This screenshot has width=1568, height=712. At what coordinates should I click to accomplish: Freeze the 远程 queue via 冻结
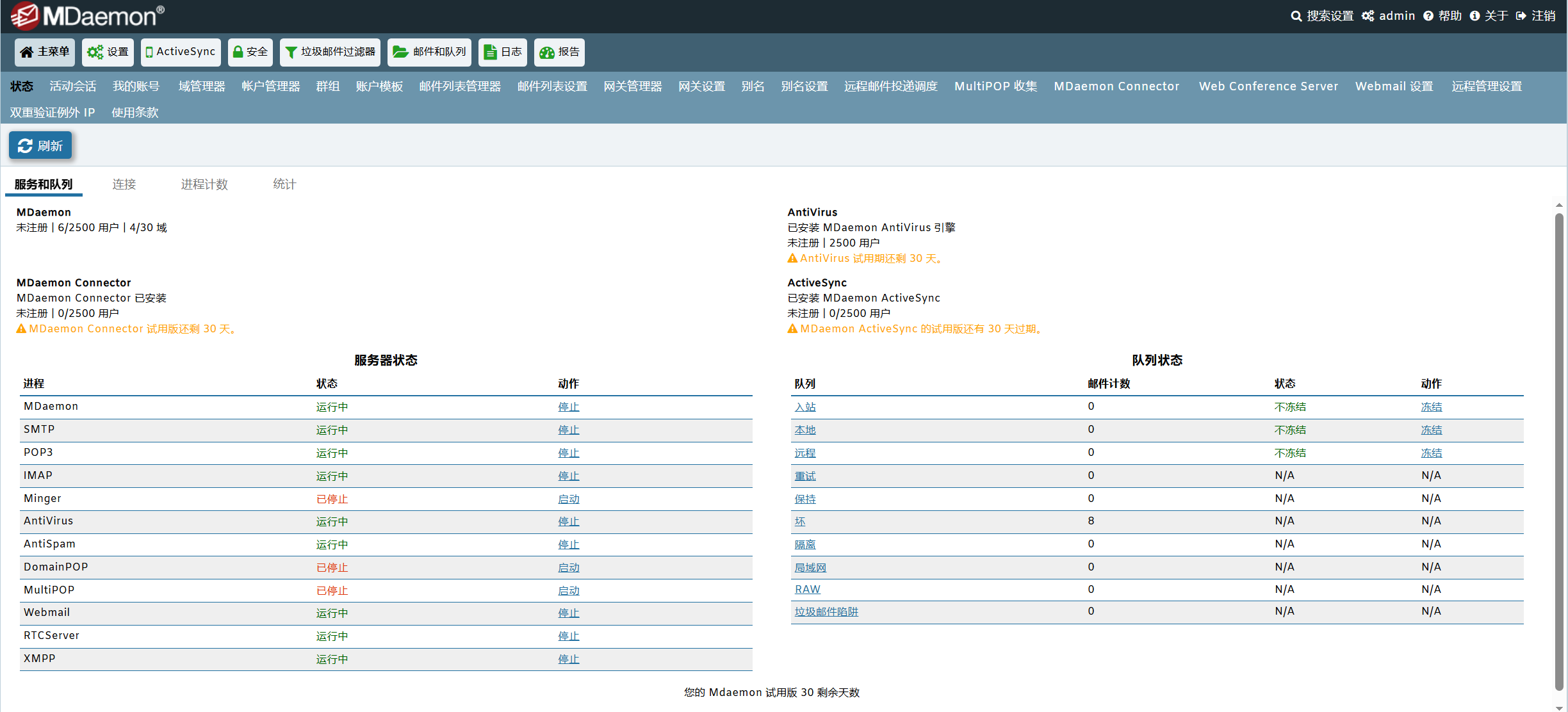coord(1432,453)
